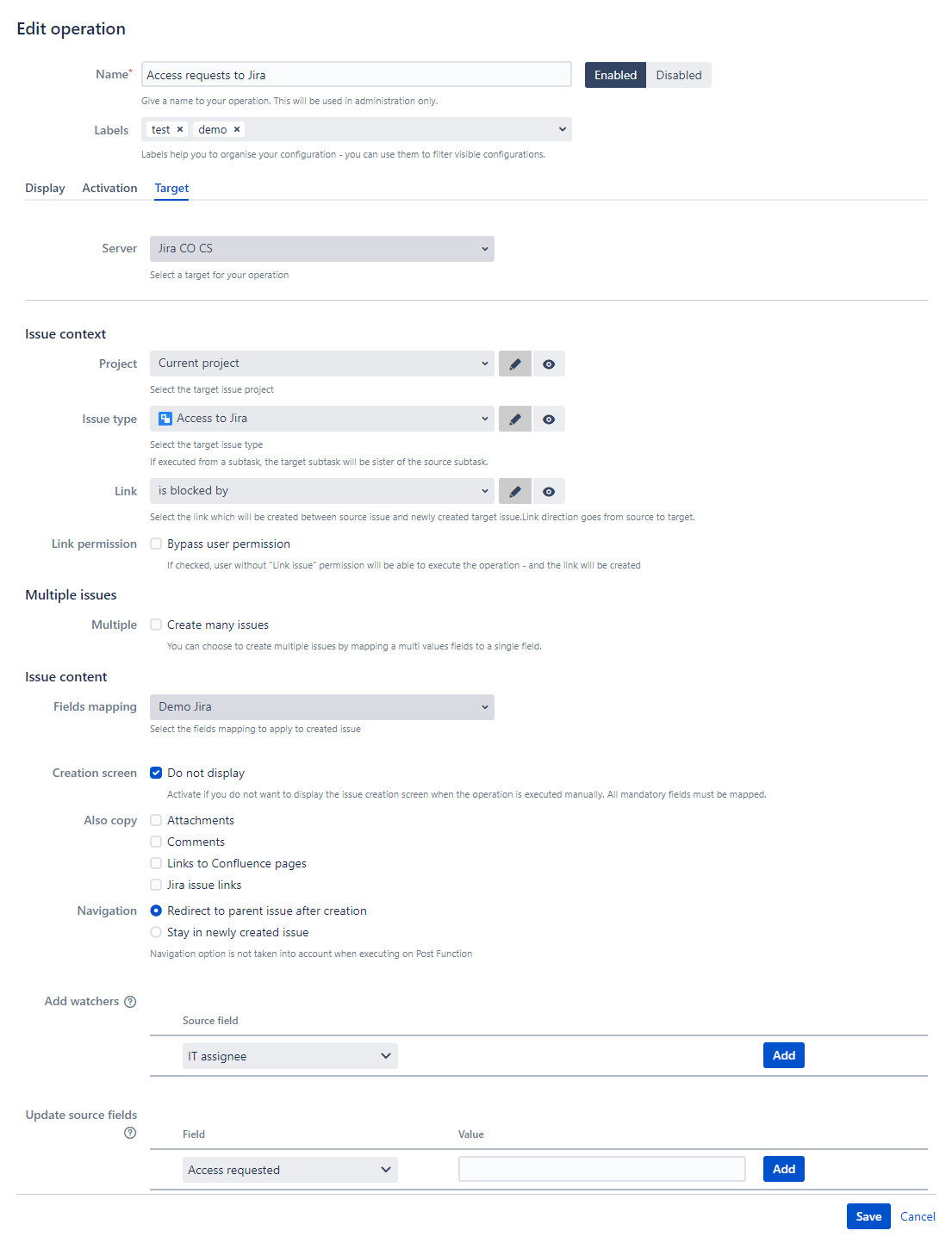Edit the Link type setting
Viewport: 952px width, 1243px height.
point(515,490)
